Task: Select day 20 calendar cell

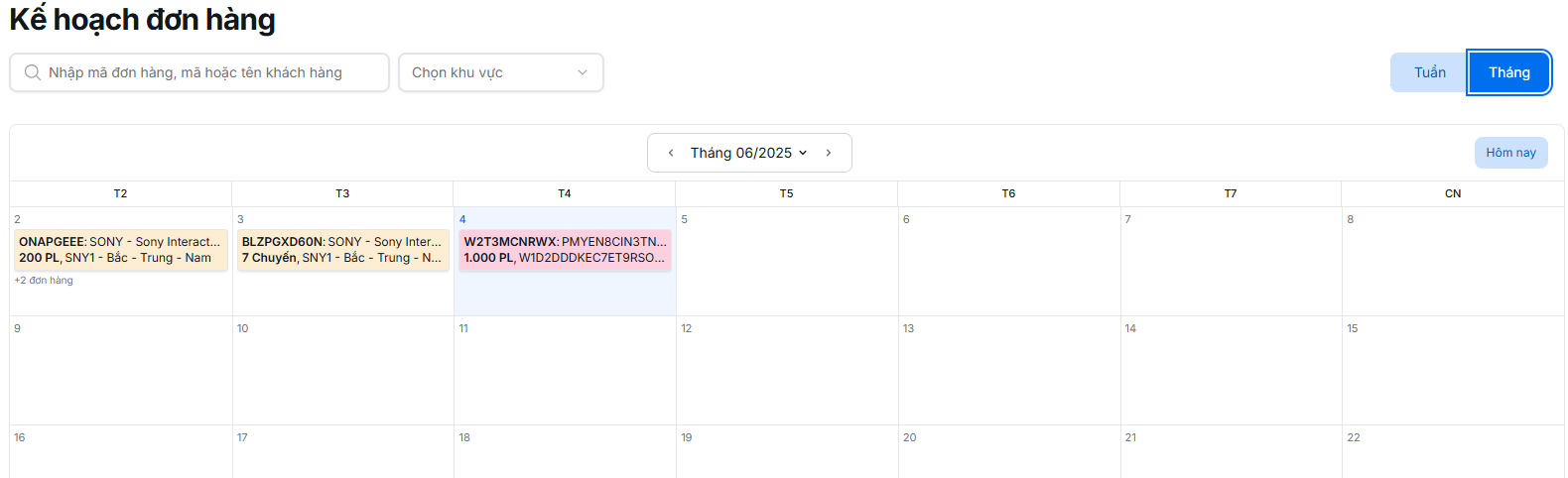Action: [x=1008, y=454]
